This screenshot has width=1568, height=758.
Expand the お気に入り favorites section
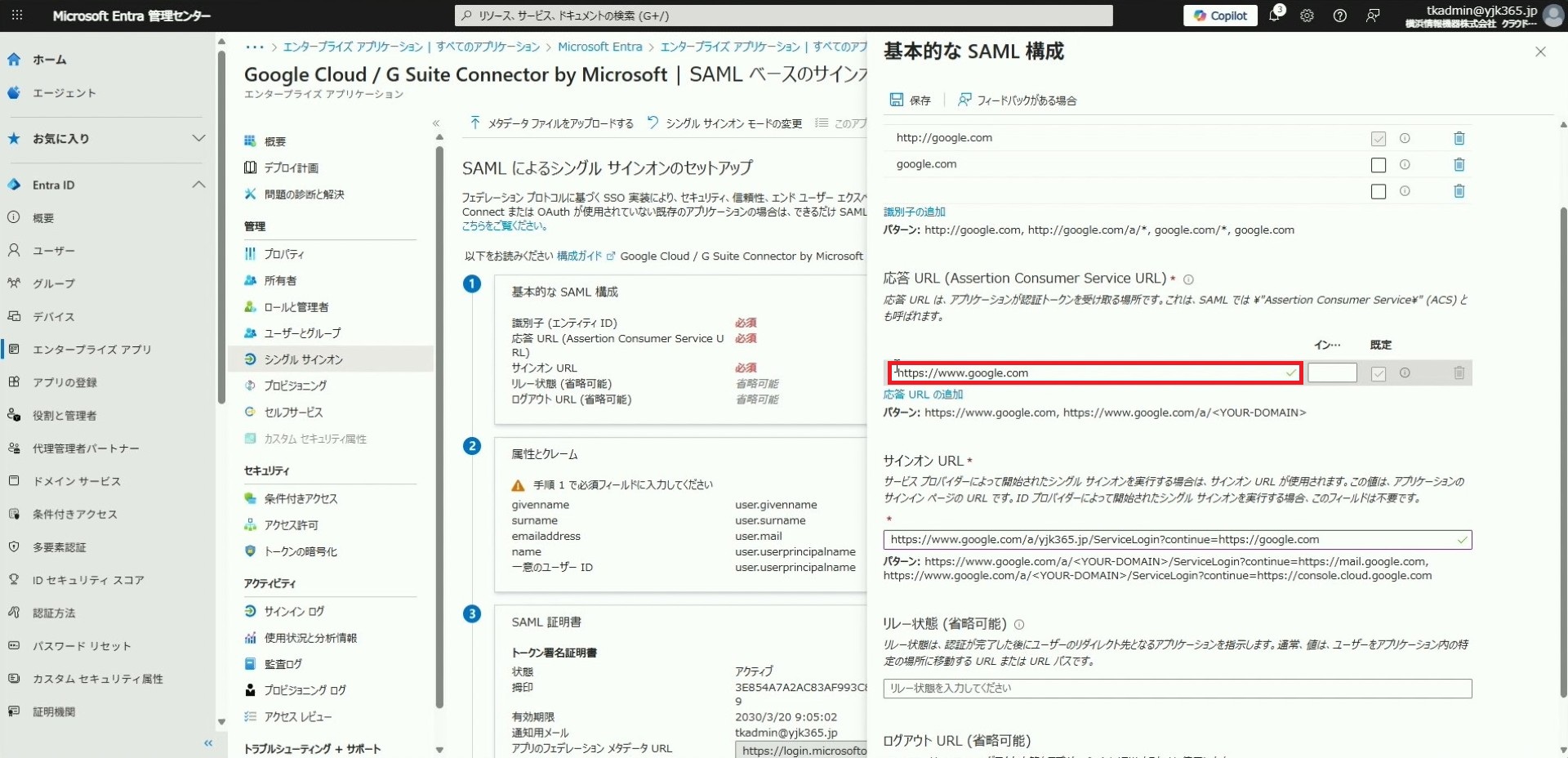[x=198, y=138]
